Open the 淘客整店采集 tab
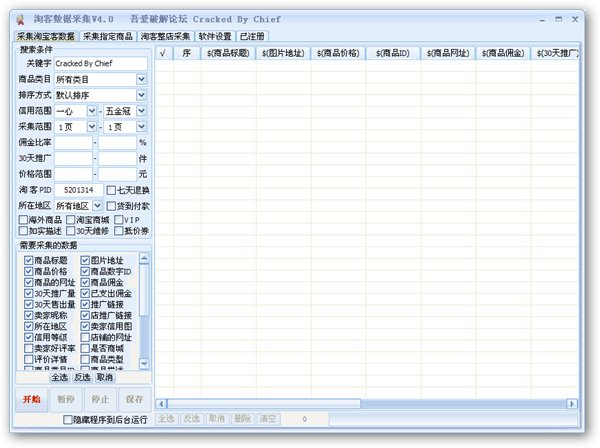This screenshot has height=448, width=600. [165, 36]
